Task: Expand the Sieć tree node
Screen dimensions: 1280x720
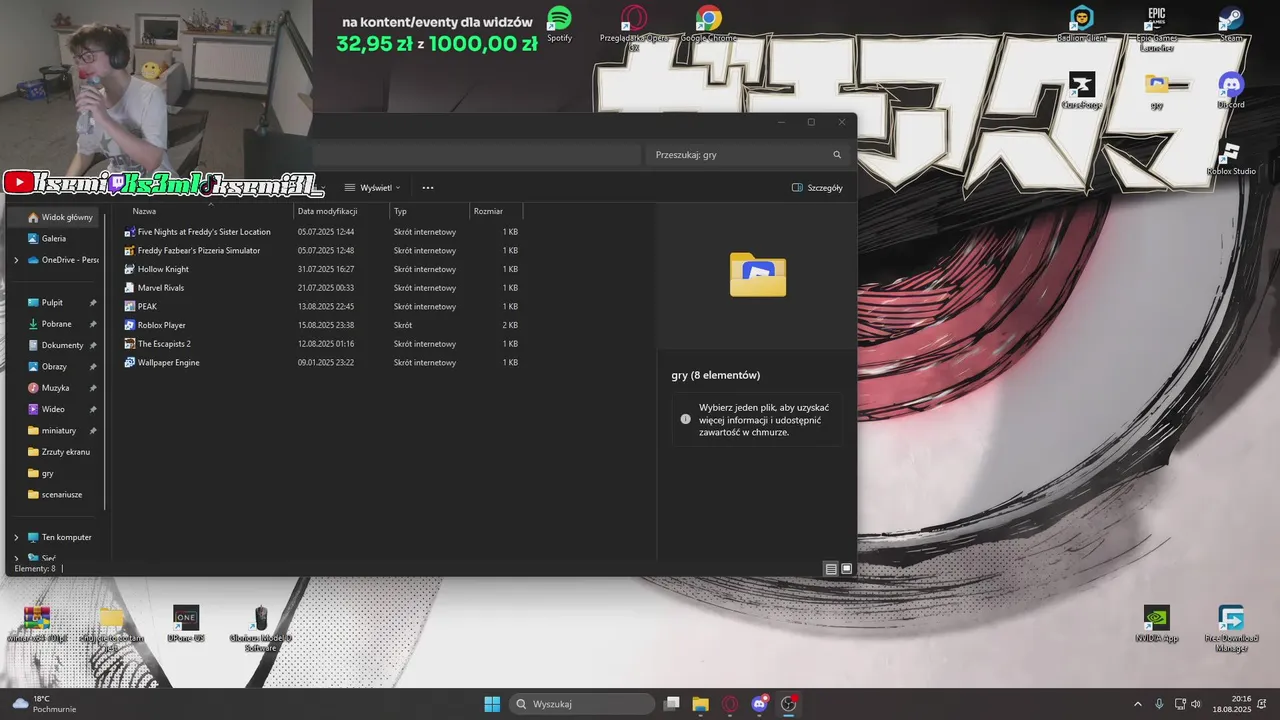Action: [16, 558]
